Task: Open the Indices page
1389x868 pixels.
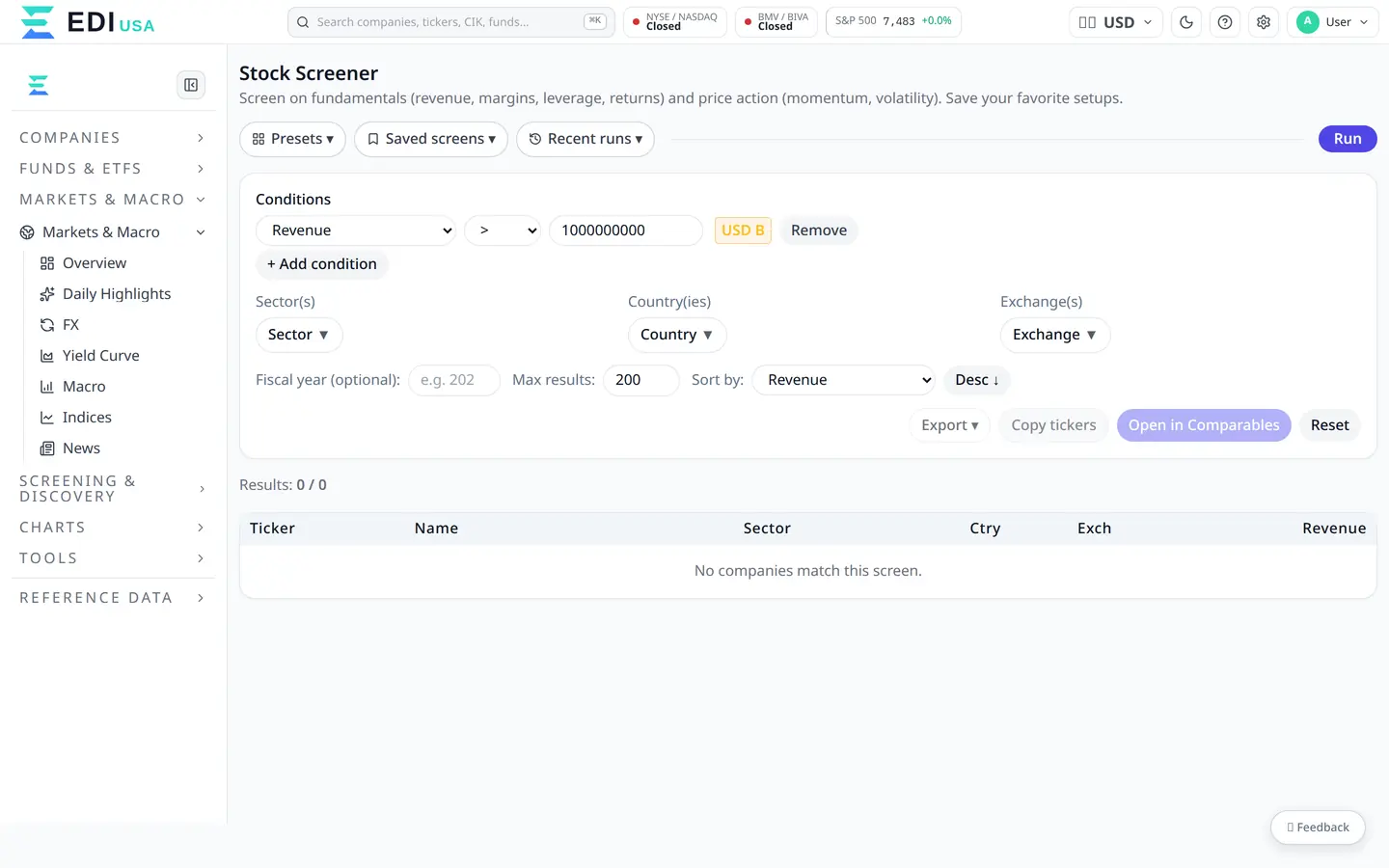Action: pos(87,418)
